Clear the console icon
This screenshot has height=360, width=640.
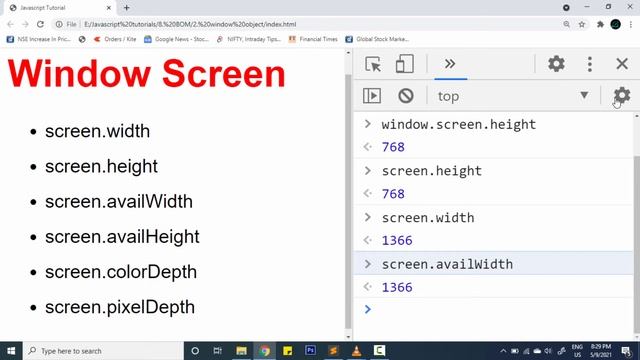406,96
